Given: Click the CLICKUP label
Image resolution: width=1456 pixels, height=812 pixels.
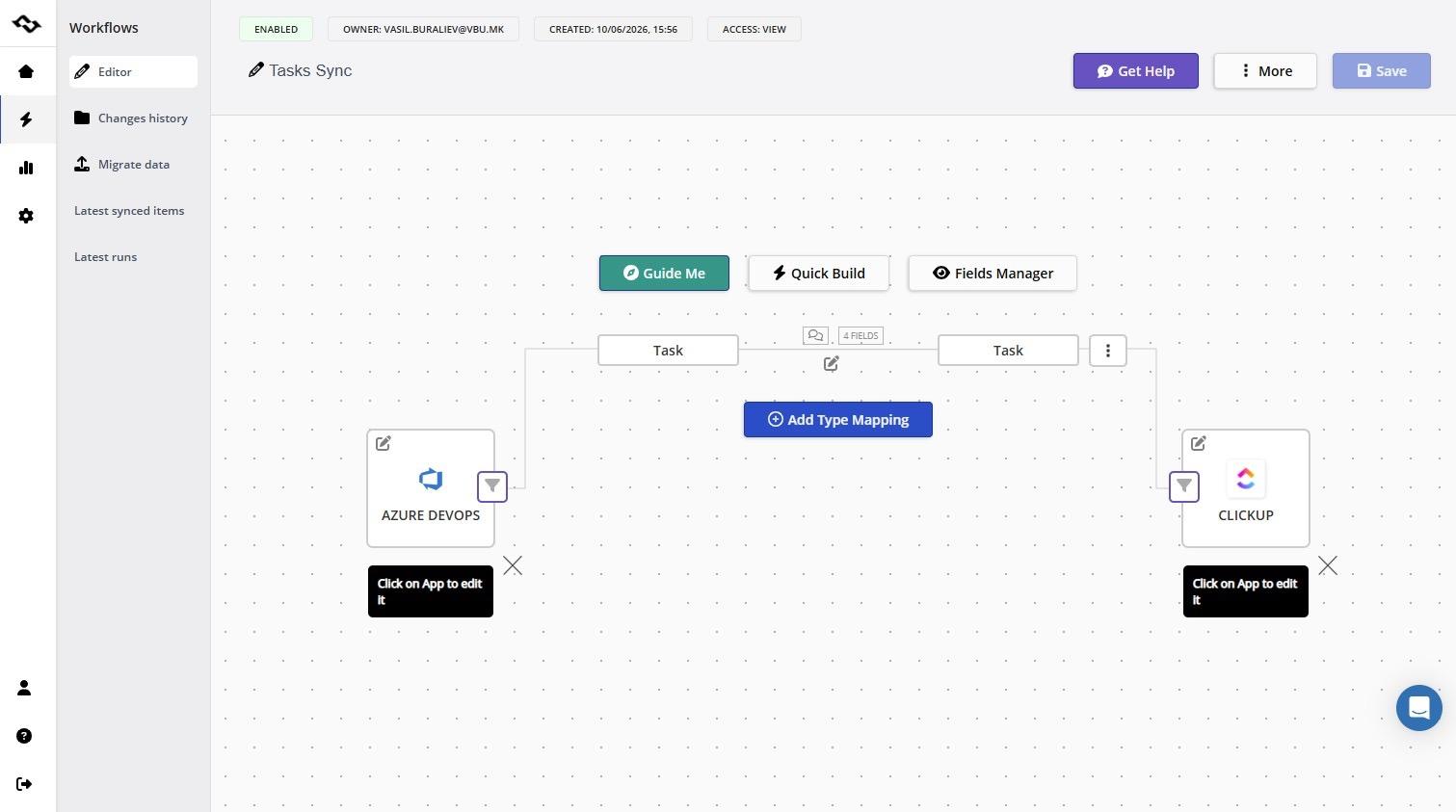Looking at the screenshot, I should coord(1246,515).
